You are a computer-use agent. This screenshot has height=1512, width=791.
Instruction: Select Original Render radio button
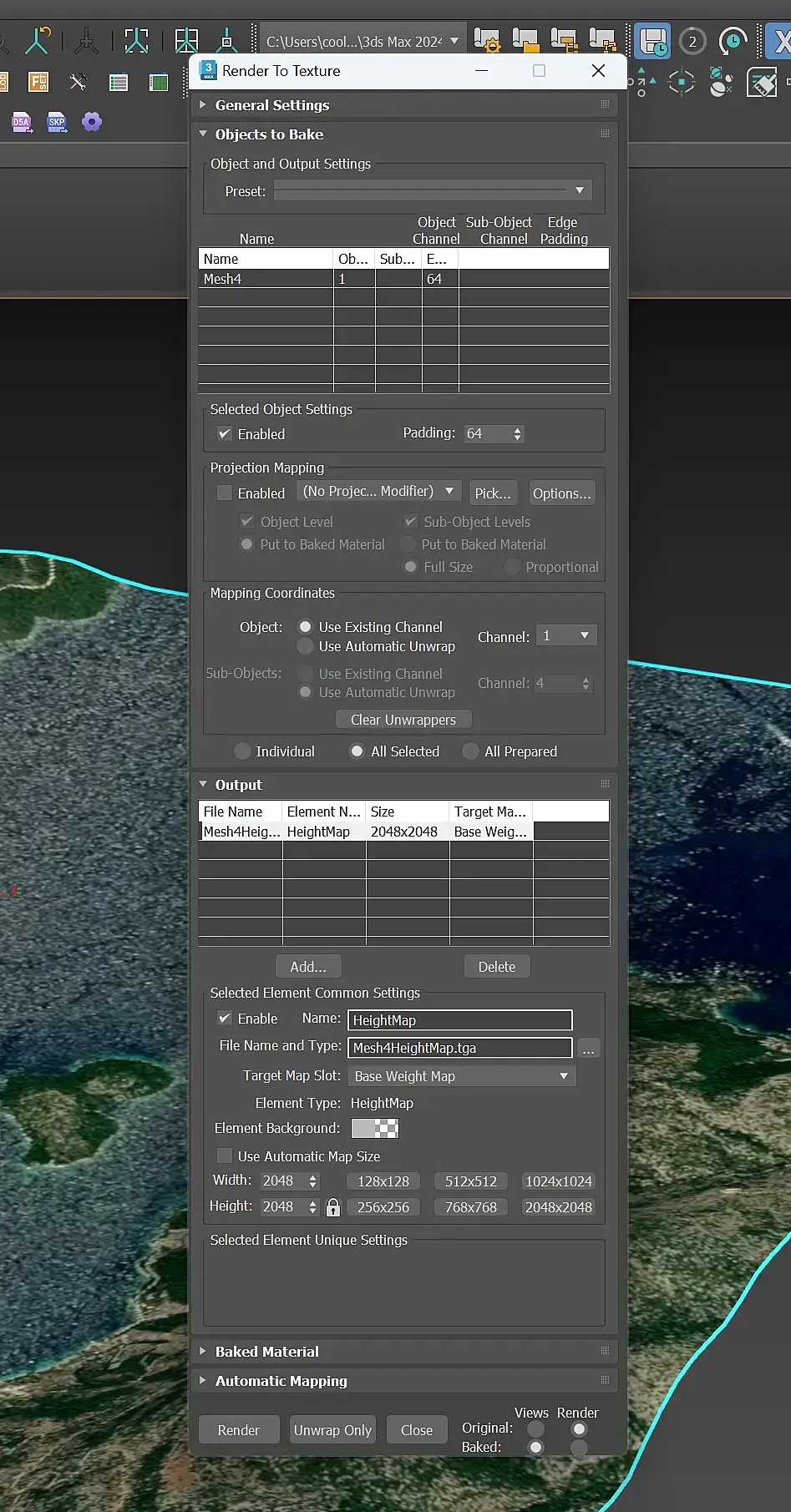tap(579, 1429)
